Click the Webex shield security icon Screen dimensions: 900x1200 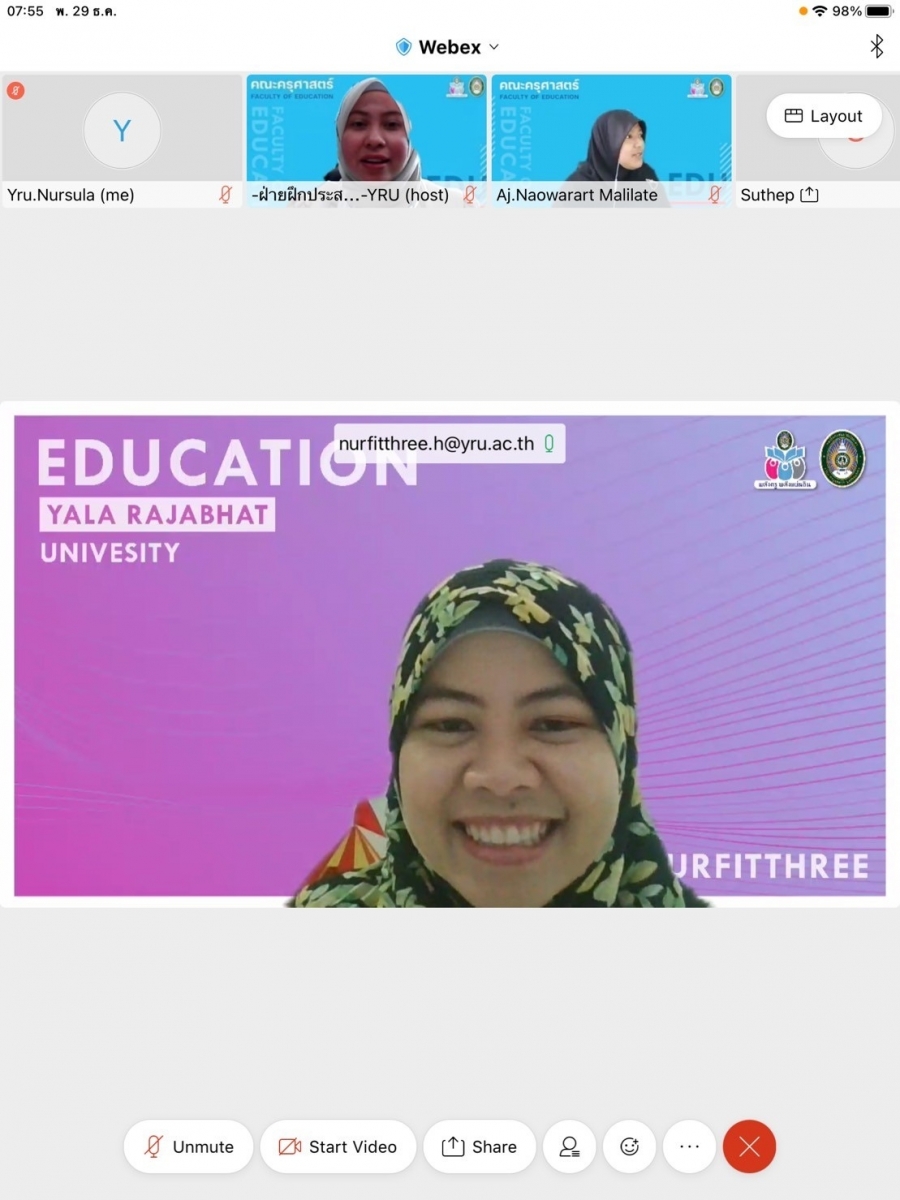click(404, 47)
